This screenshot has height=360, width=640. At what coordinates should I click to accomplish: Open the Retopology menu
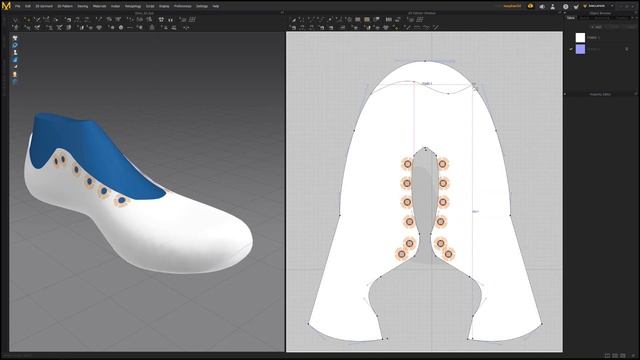tap(133, 6)
